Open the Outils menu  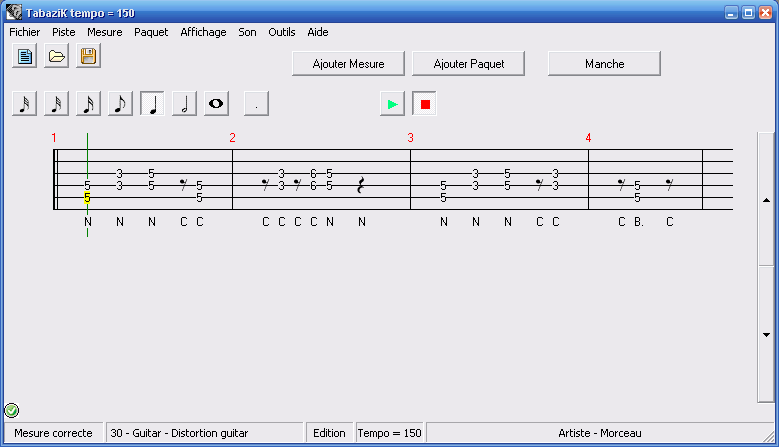tap(282, 32)
